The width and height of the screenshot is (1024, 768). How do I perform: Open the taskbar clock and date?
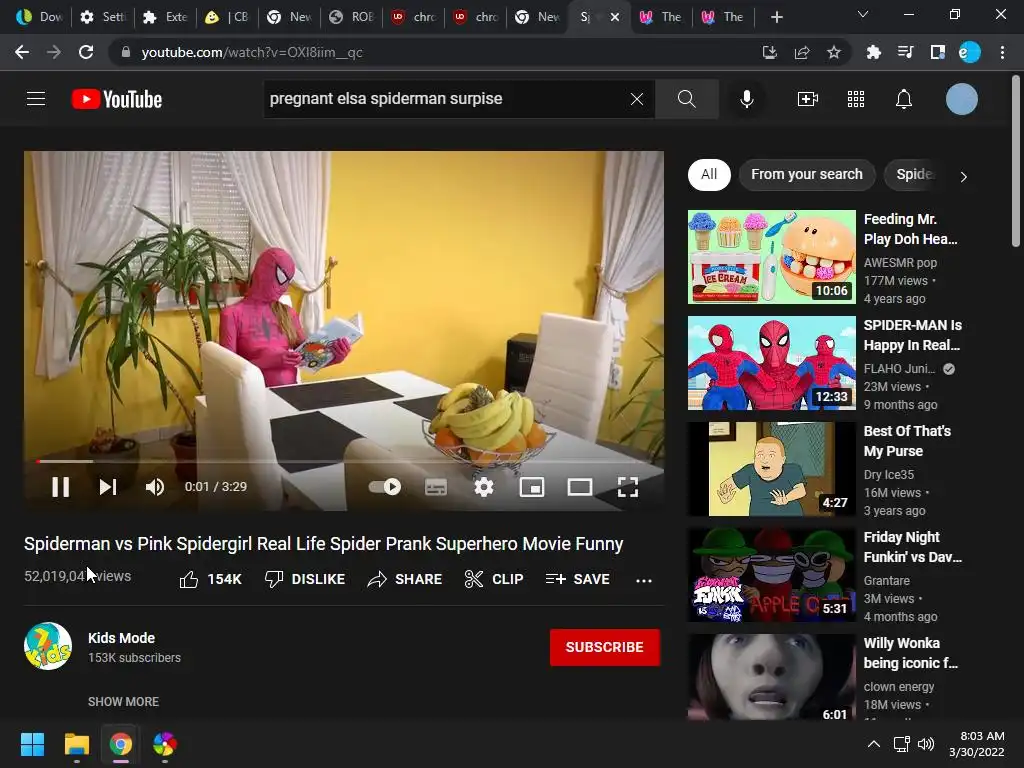[977, 744]
